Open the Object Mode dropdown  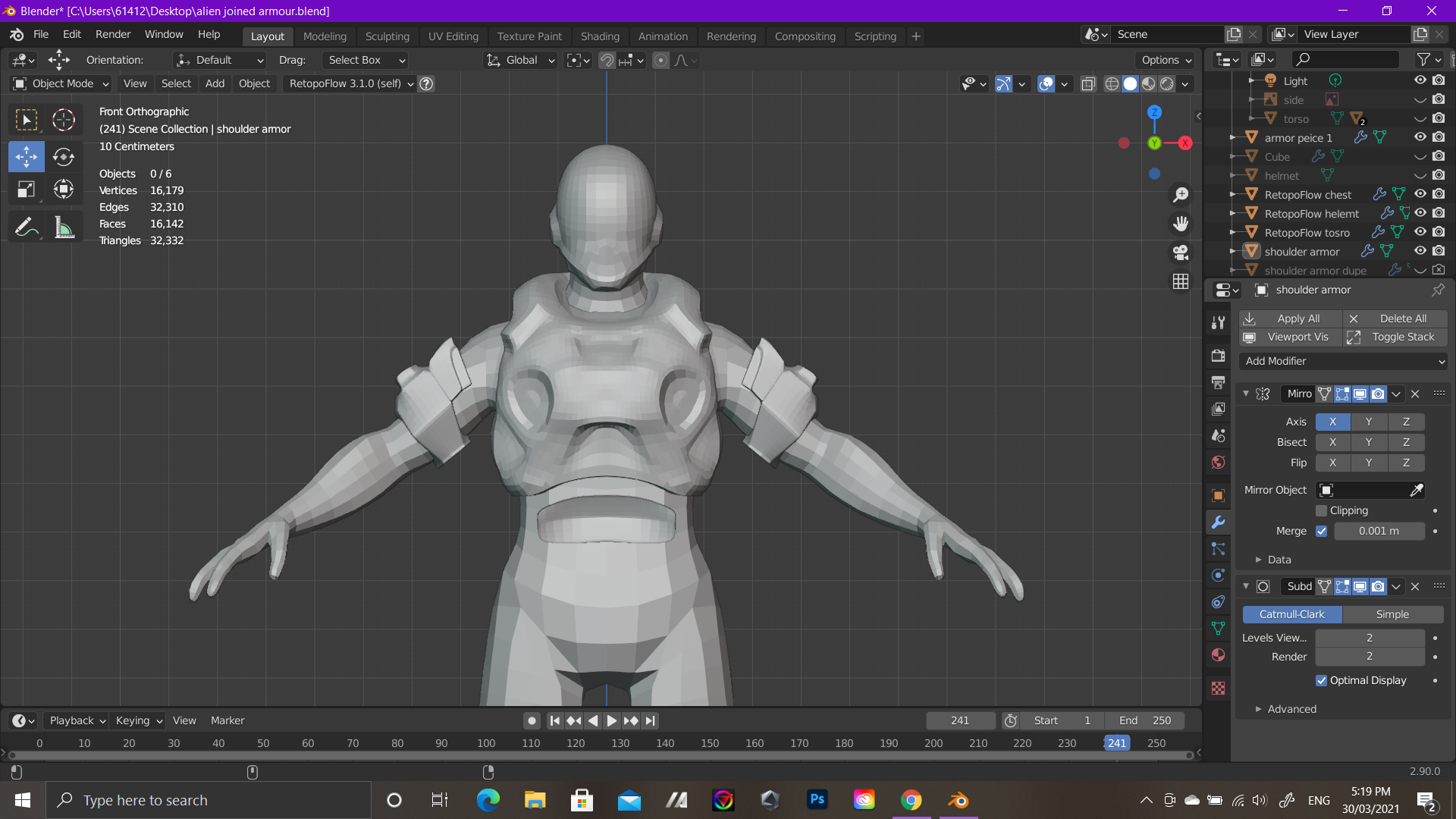(x=59, y=83)
